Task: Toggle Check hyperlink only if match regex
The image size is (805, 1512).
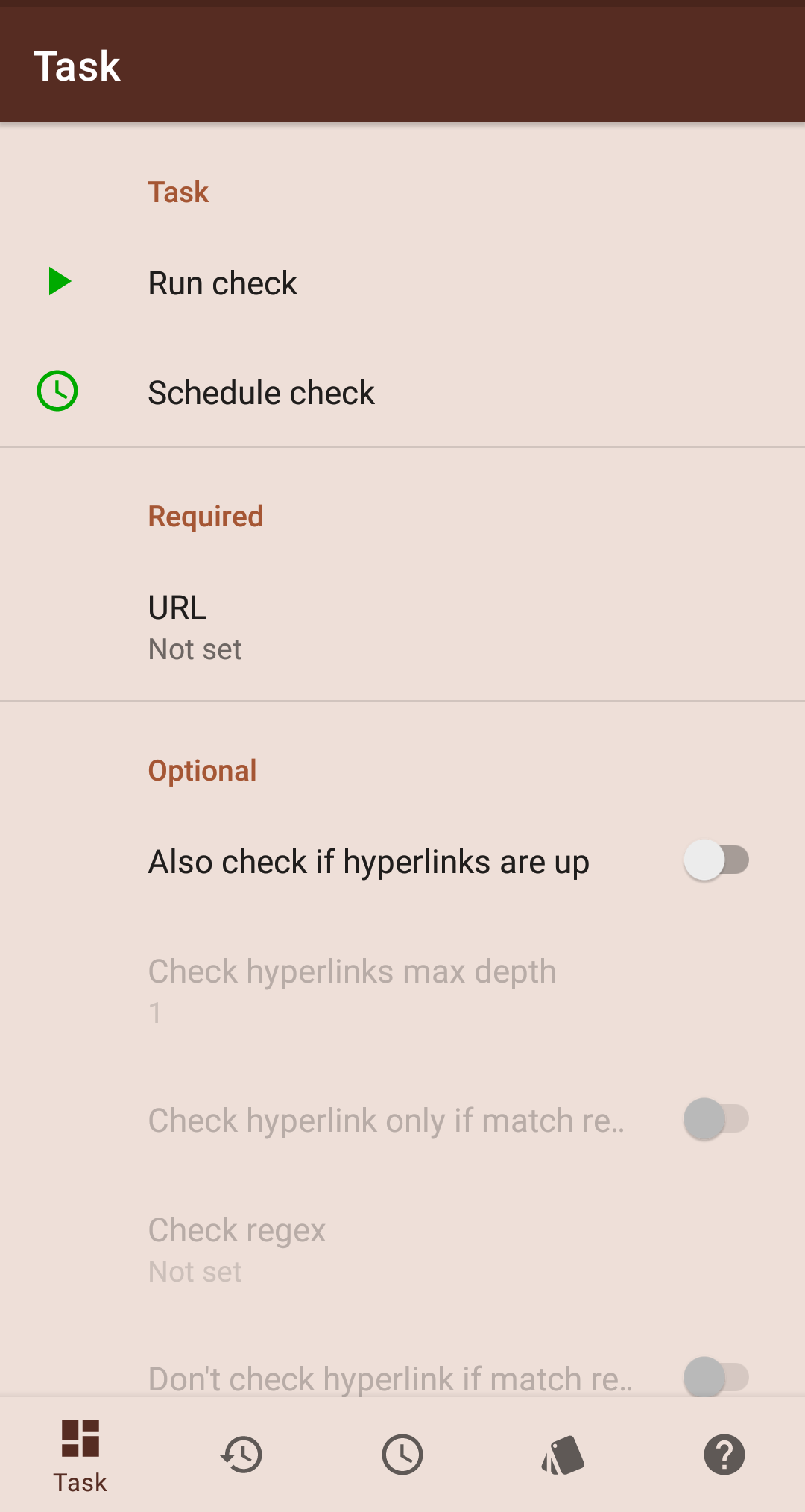Action: point(716,1119)
